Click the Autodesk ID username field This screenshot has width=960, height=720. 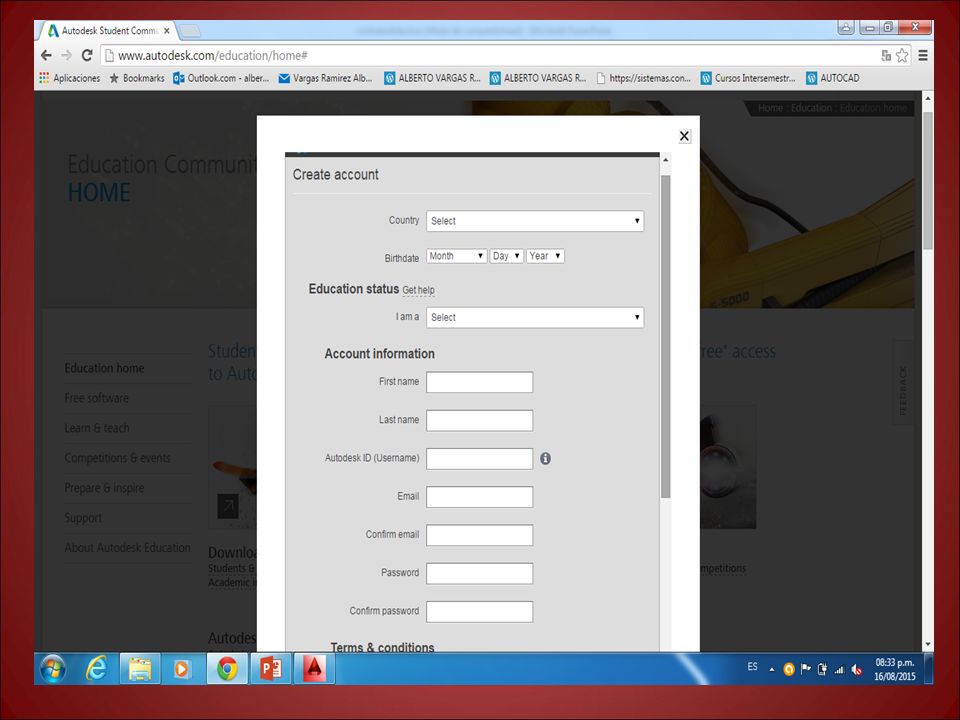(x=479, y=459)
